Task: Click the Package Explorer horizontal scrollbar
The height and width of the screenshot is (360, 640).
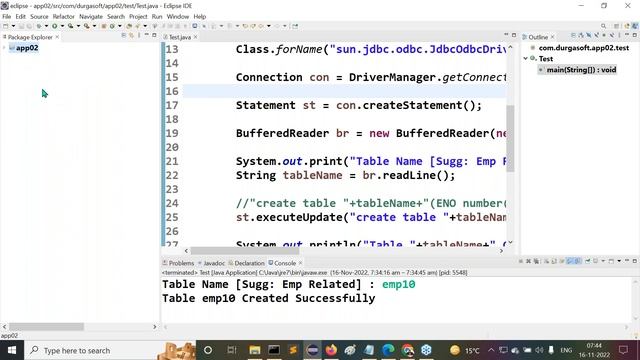Action: pyautogui.click(x=47, y=327)
